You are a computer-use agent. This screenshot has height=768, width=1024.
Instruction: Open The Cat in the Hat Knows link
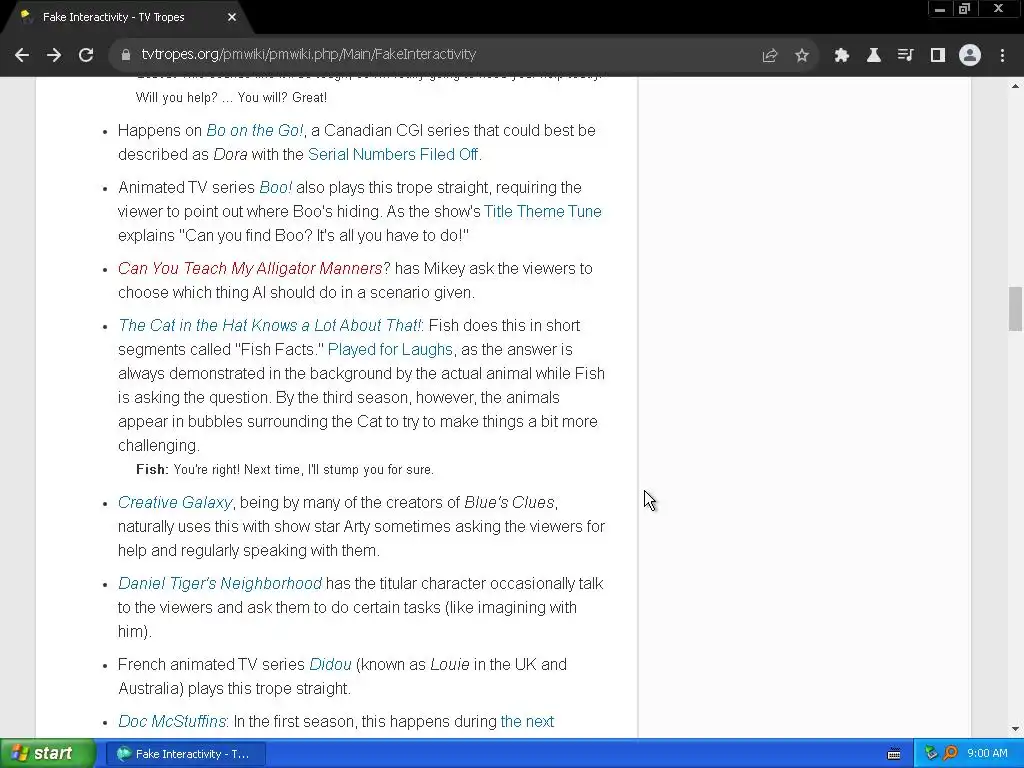(270, 325)
